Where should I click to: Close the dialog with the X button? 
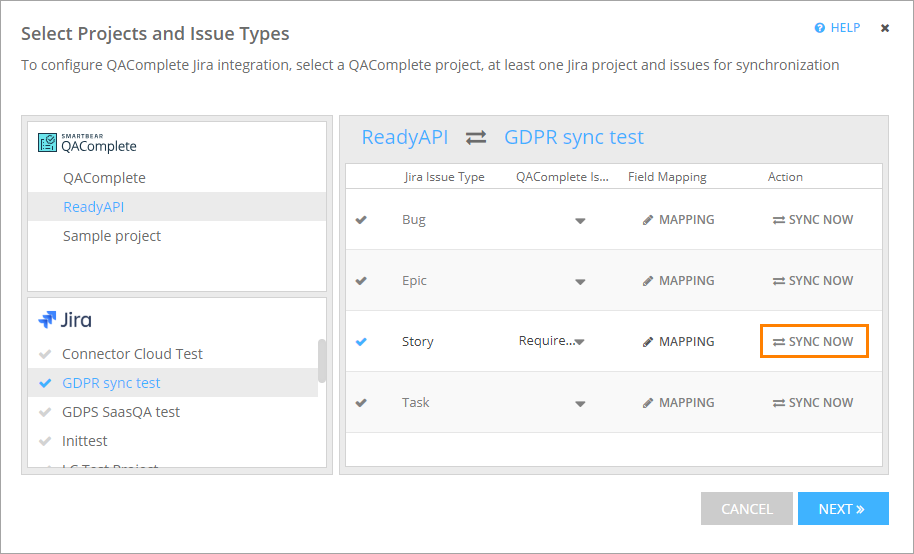[x=885, y=28]
